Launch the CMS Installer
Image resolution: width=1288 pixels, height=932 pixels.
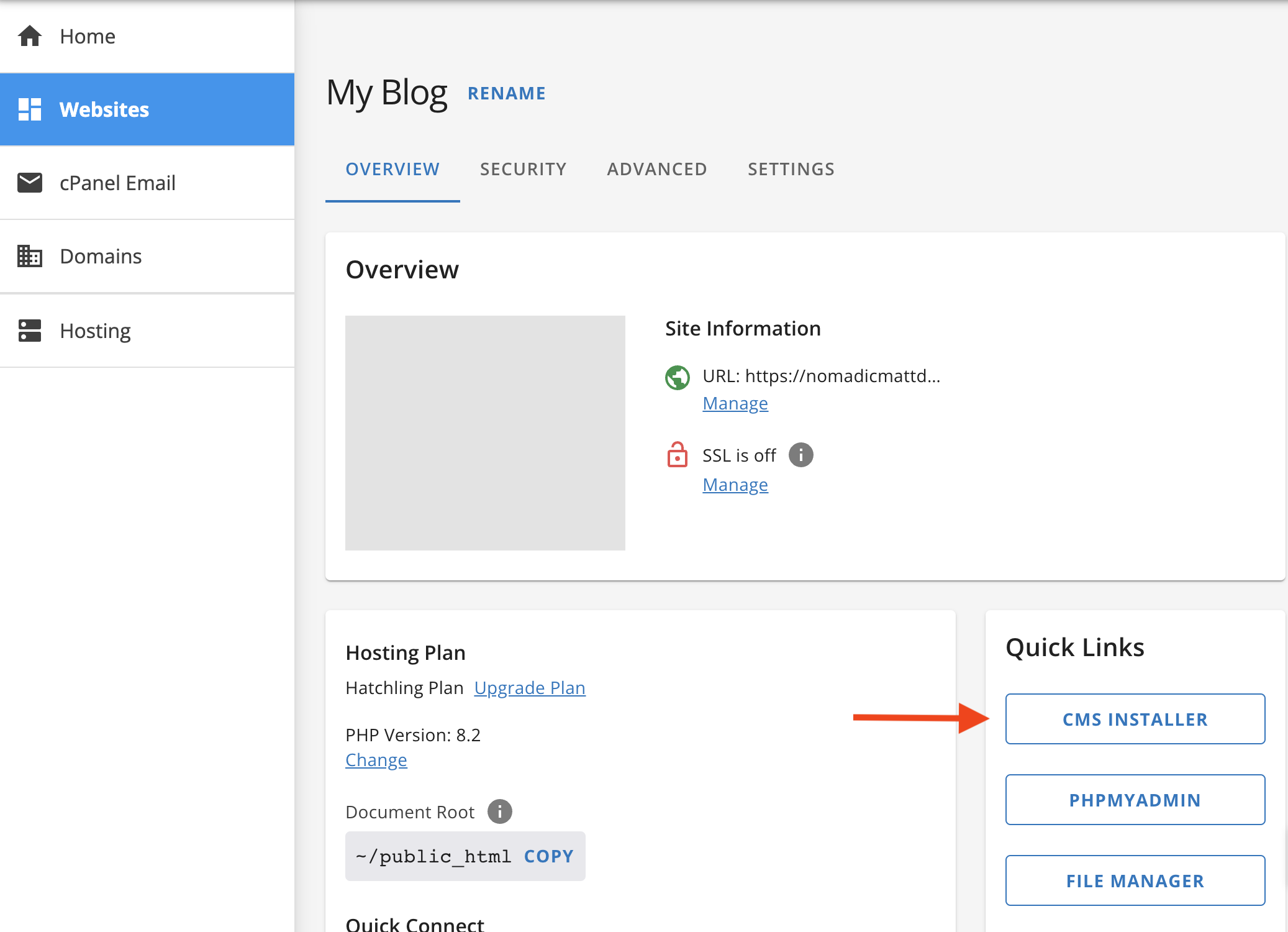1135,719
